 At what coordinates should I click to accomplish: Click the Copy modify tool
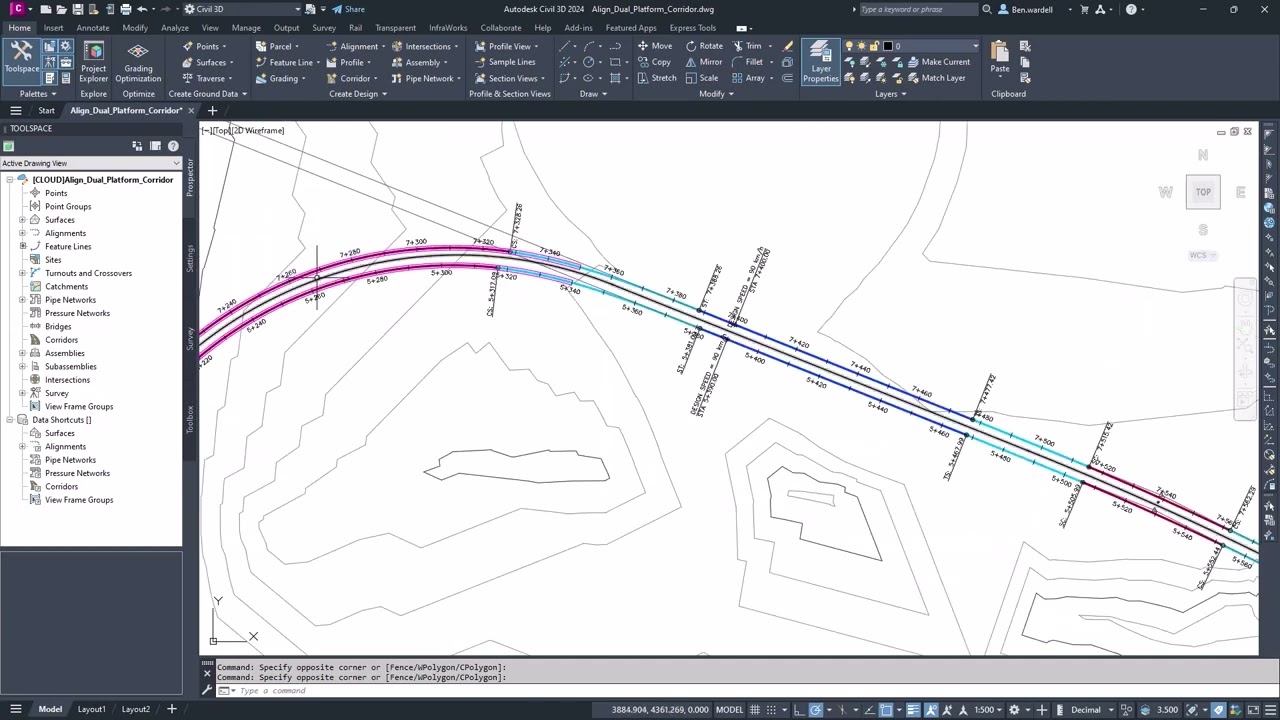pos(654,62)
